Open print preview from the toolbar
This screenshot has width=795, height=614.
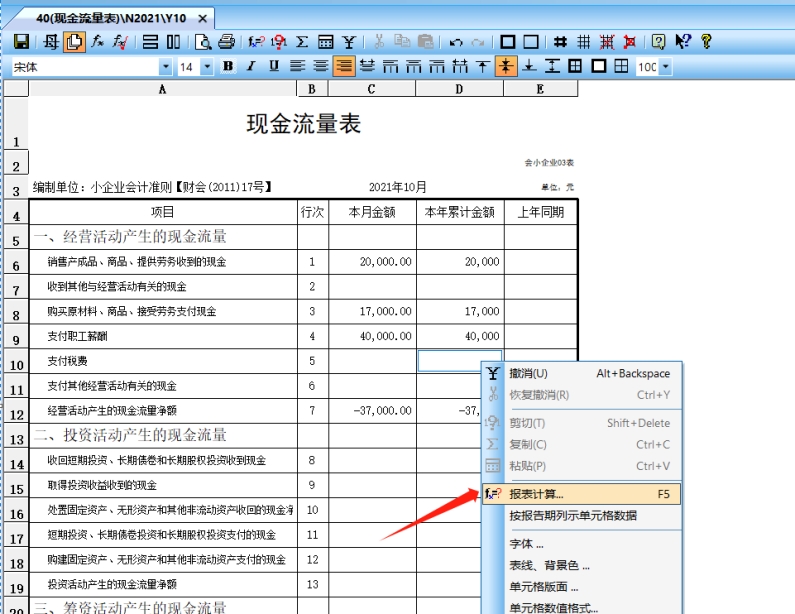pos(203,42)
